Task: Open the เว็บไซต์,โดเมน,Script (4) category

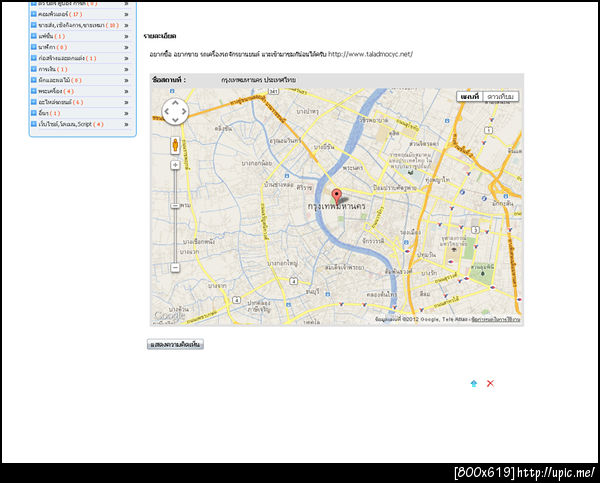Action: click(71, 124)
